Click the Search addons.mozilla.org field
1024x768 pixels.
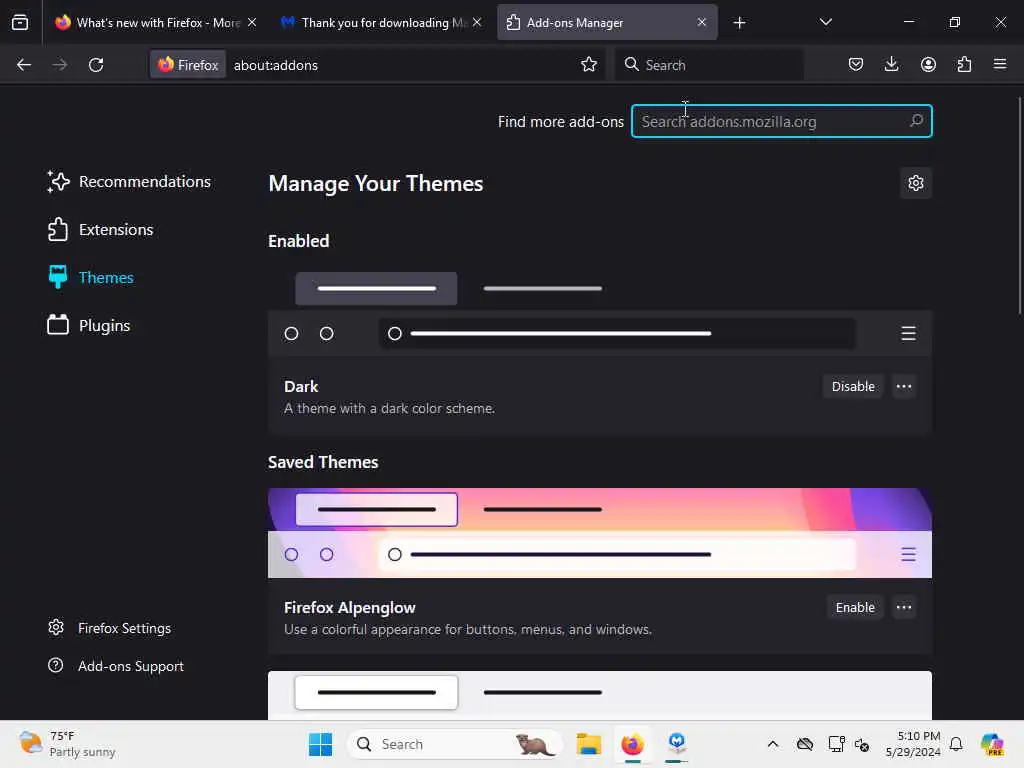tap(781, 121)
